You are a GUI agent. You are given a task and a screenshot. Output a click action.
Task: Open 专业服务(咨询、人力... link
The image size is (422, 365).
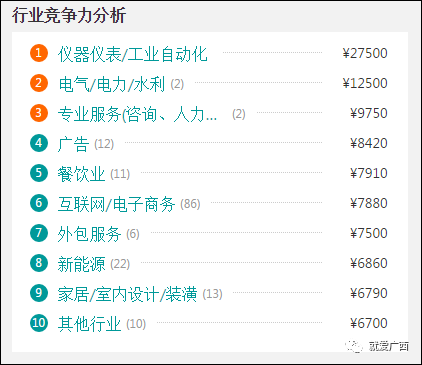137,114
